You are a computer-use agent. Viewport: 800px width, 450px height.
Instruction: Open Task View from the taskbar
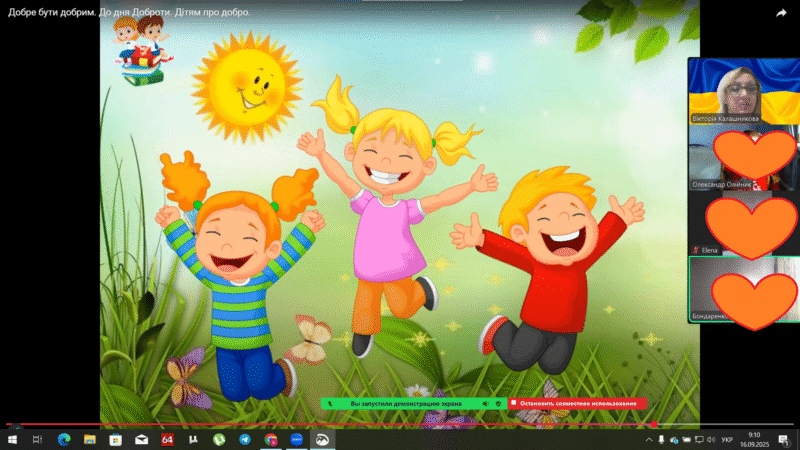(38, 439)
